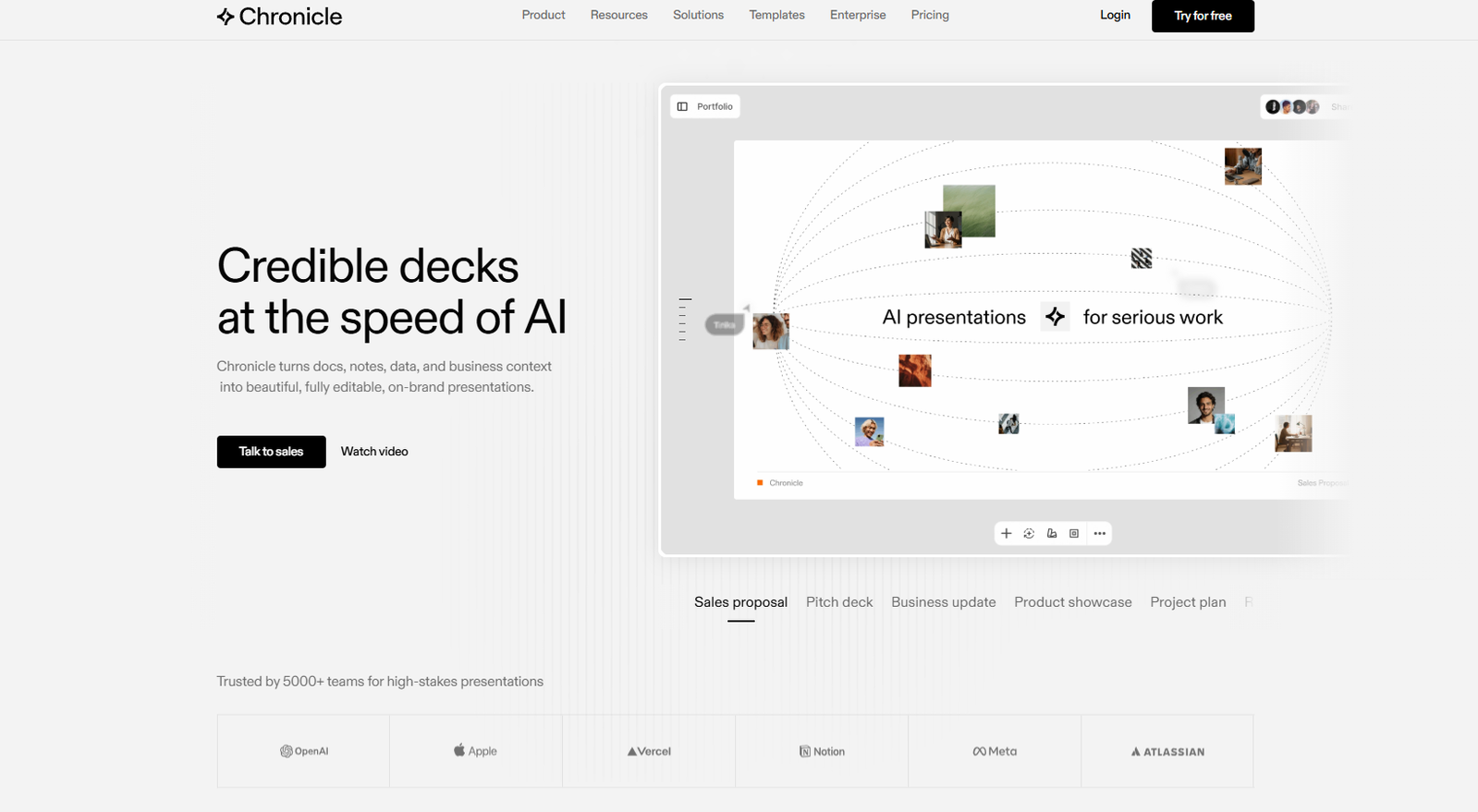
Task: Go to the Templates page
Action: click(x=776, y=15)
